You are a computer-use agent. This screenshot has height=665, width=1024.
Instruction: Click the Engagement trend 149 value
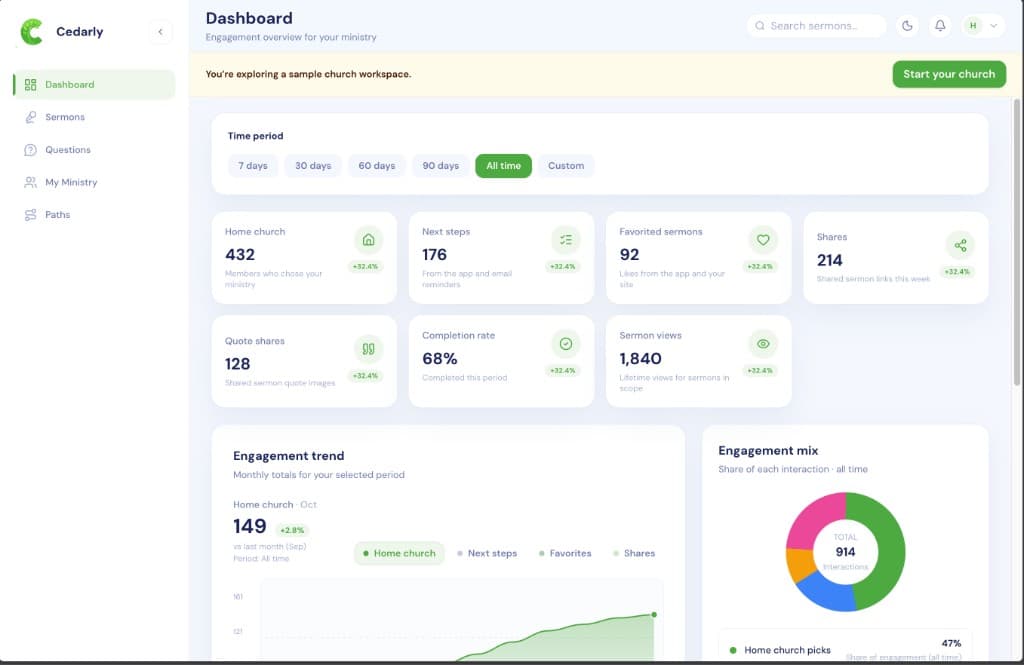[x=249, y=526]
